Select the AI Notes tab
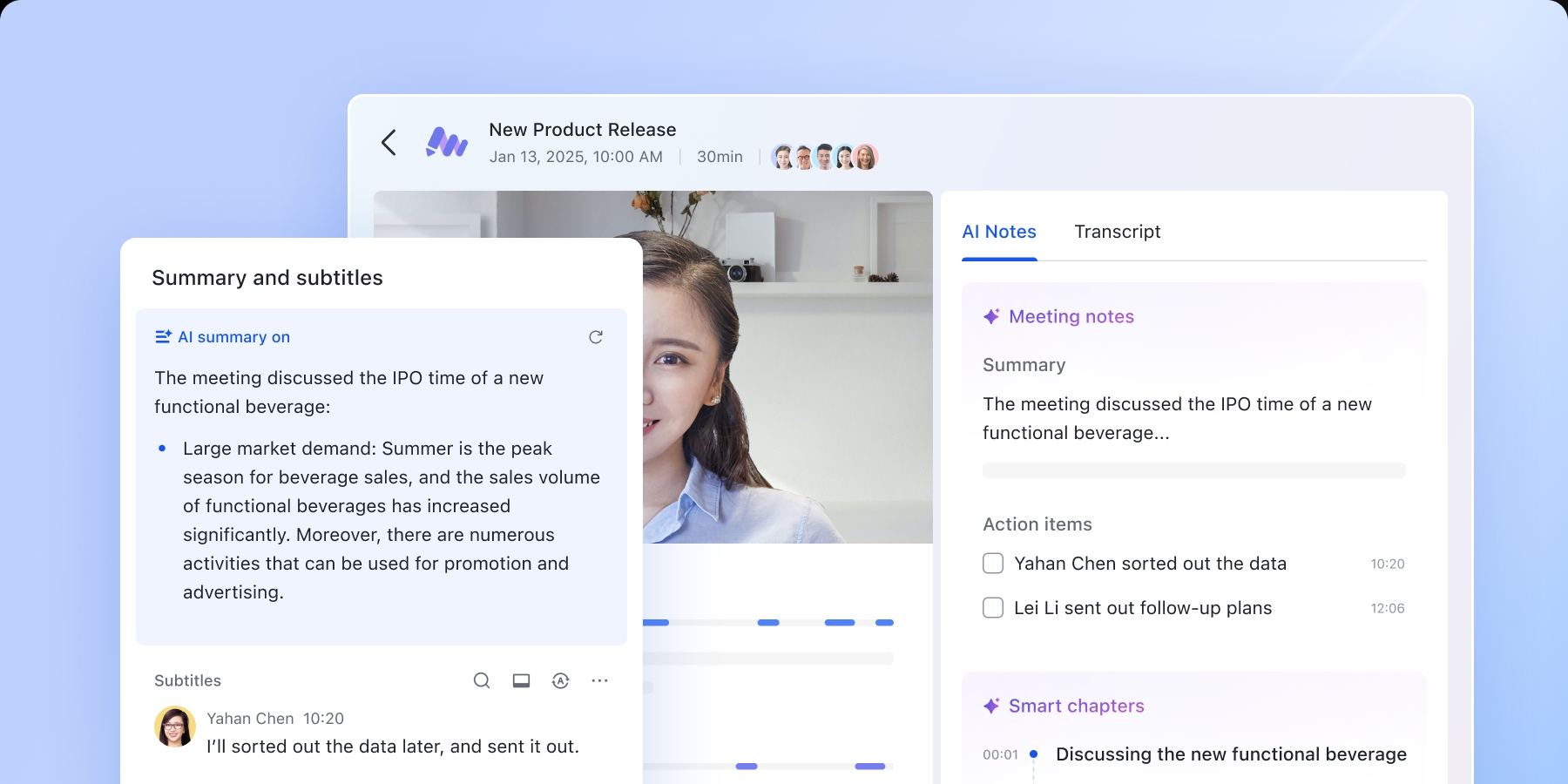The image size is (1568, 784). 999,232
